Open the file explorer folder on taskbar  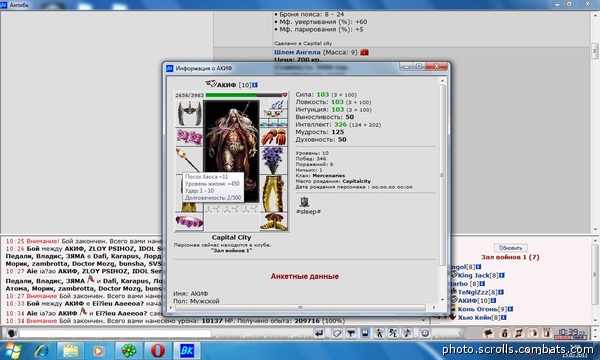[x=70, y=351]
